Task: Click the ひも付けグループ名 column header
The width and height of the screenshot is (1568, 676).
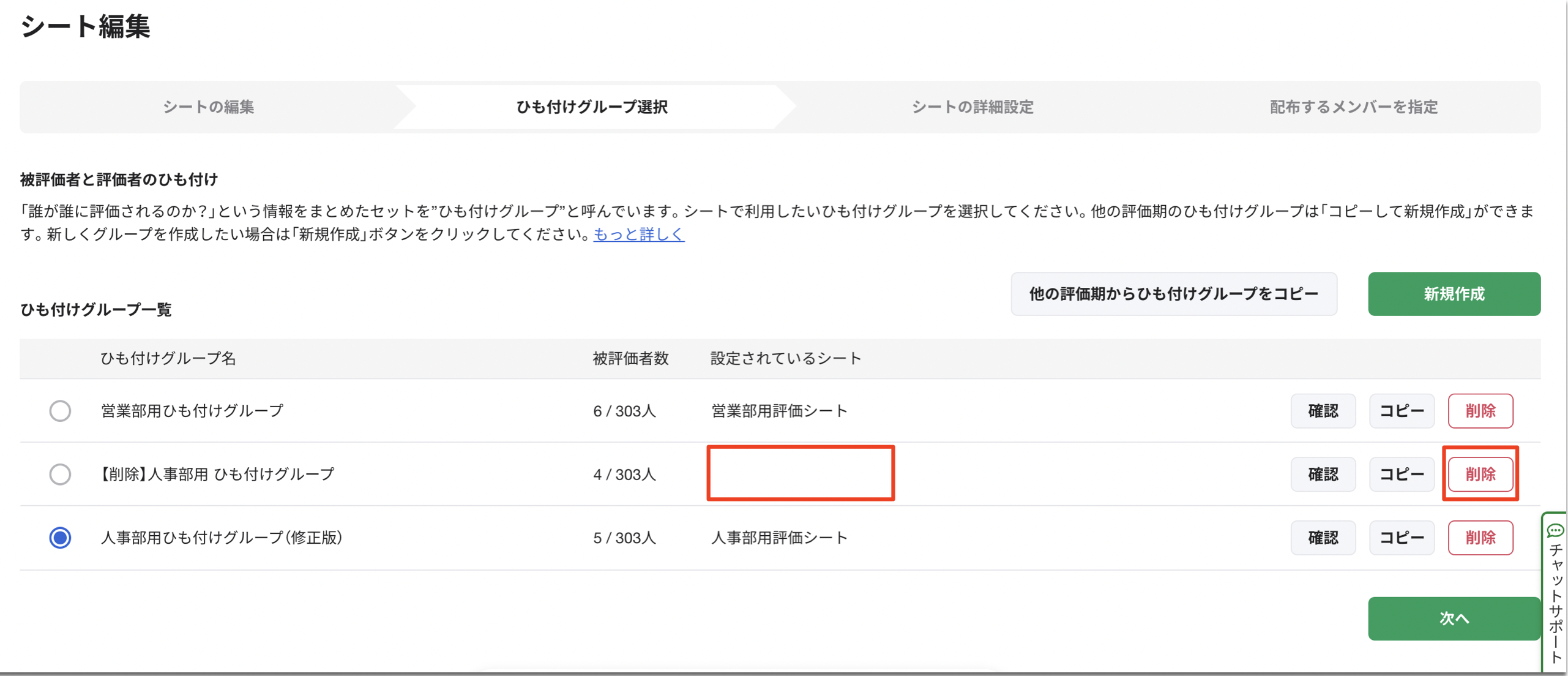Action: click(x=168, y=358)
